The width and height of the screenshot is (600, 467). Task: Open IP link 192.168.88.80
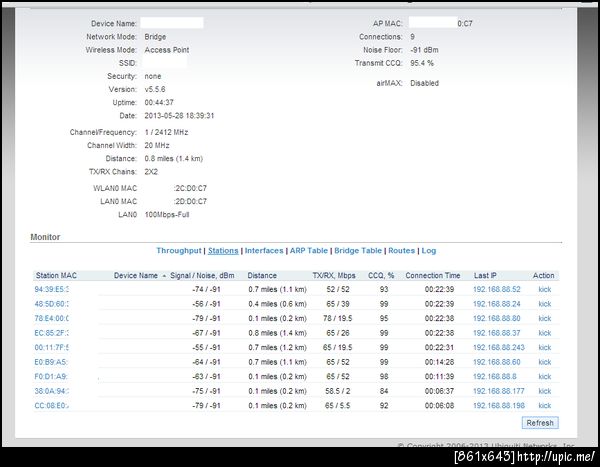(497, 318)
